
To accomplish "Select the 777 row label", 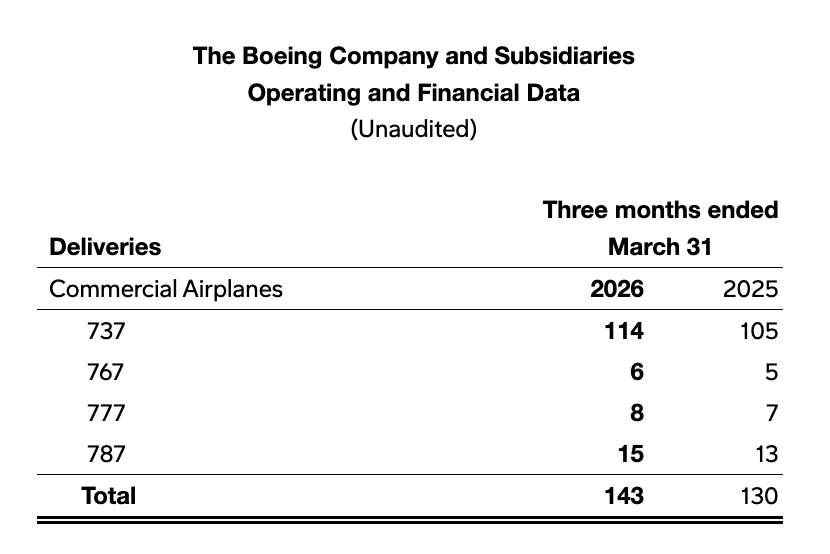I will [x=107, y=413].
